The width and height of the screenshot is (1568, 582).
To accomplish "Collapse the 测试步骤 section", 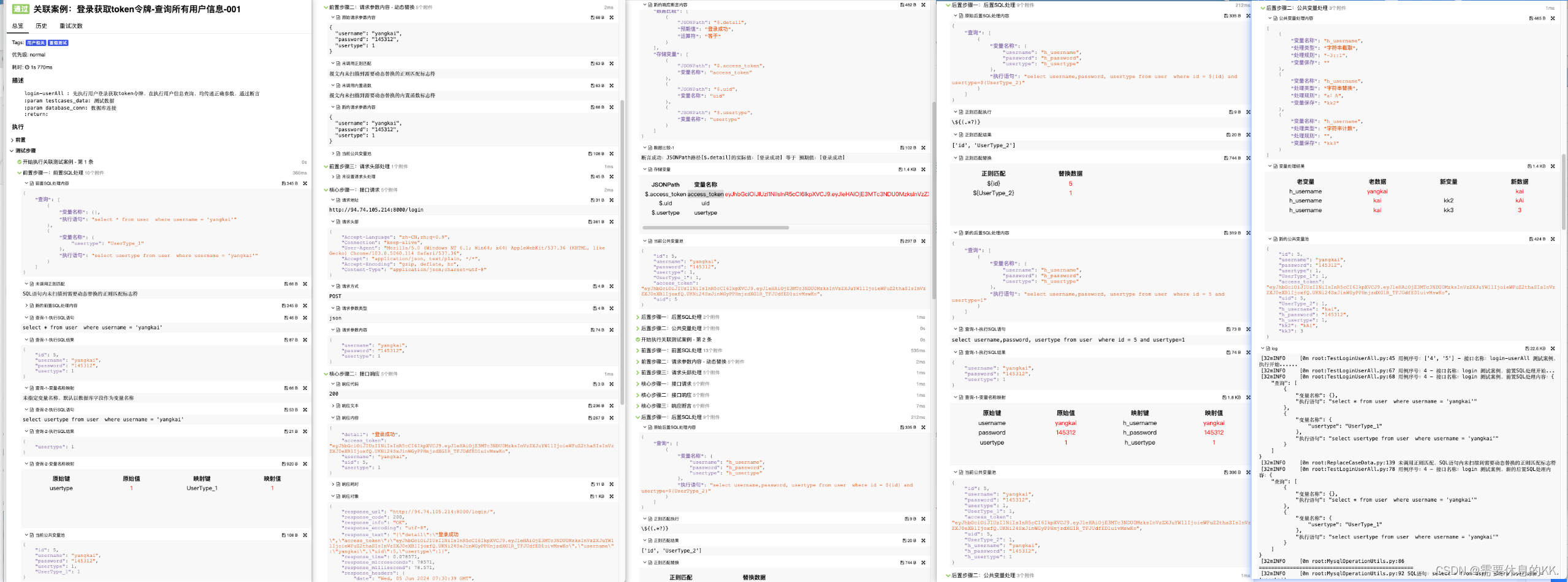I will tap(12, 151).
